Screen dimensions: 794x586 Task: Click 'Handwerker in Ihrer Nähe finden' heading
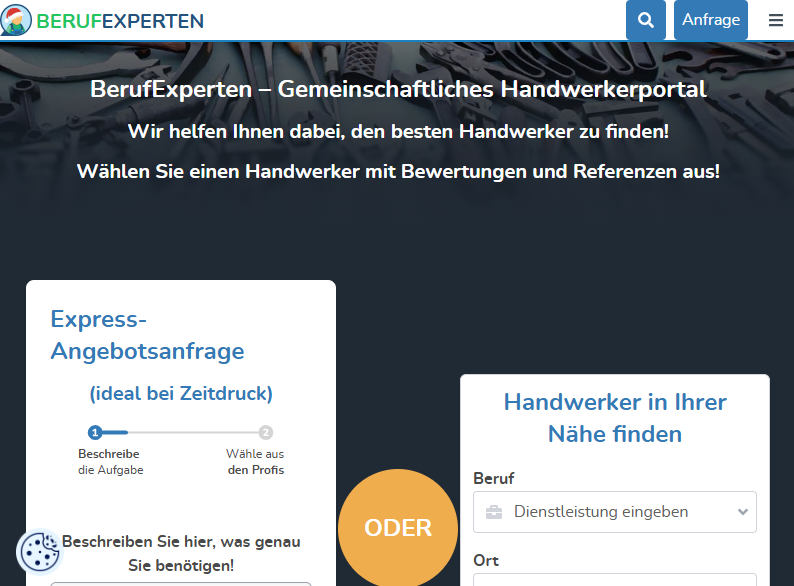pos(614,418)
